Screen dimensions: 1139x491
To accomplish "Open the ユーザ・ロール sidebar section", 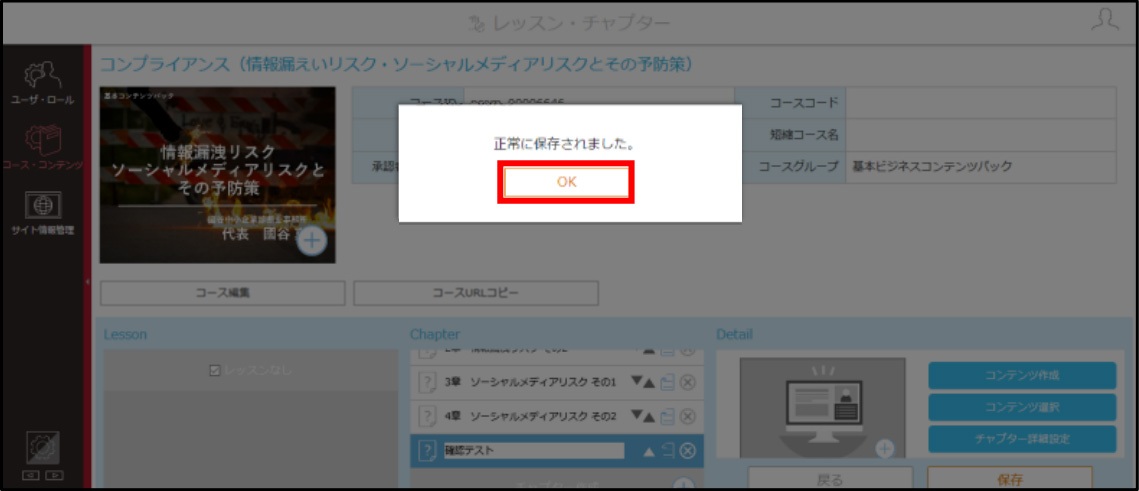I will click(42, 84).
